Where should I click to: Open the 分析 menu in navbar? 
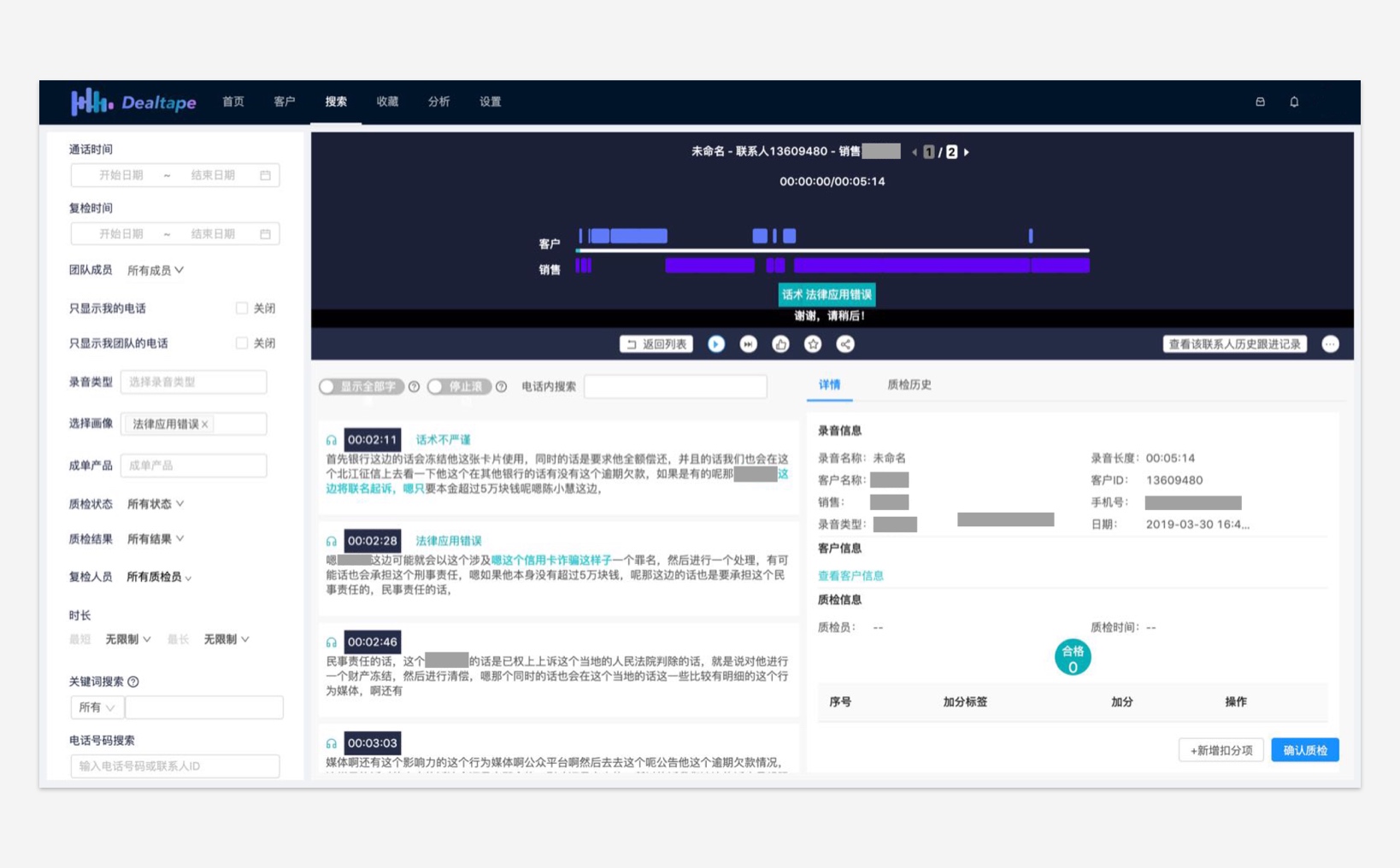(x=438, y=102)
